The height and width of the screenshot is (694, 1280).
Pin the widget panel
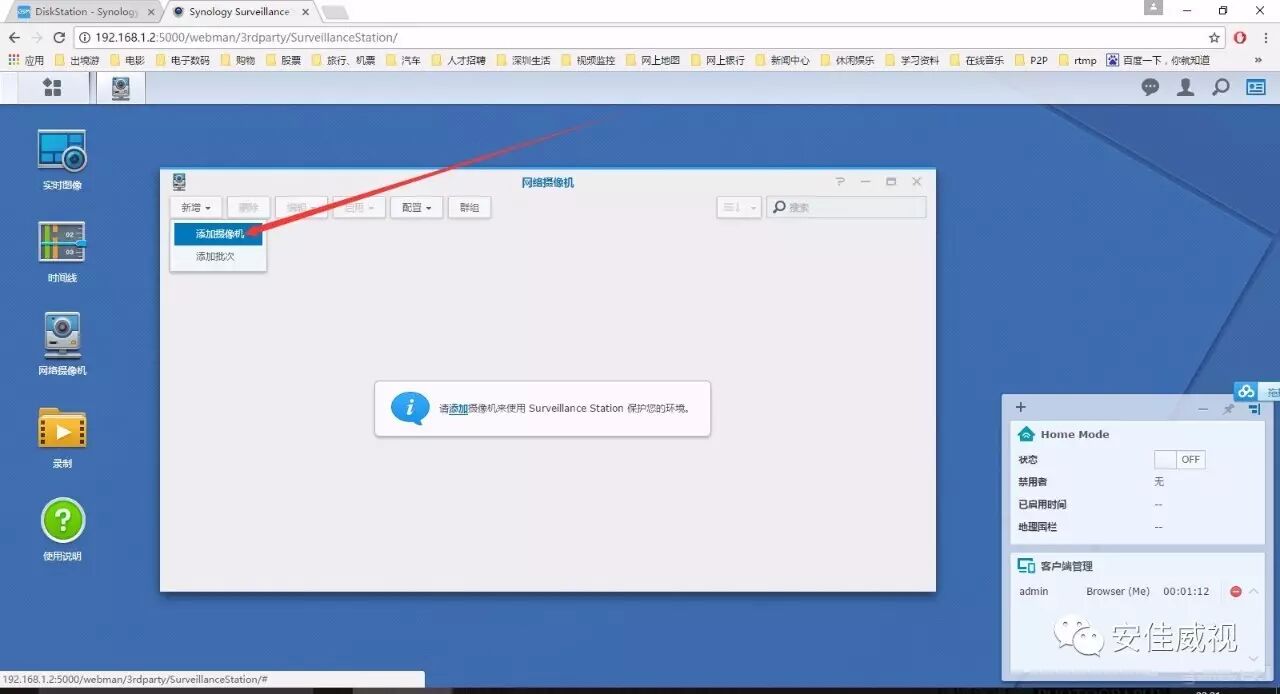tap(1229, 408)
